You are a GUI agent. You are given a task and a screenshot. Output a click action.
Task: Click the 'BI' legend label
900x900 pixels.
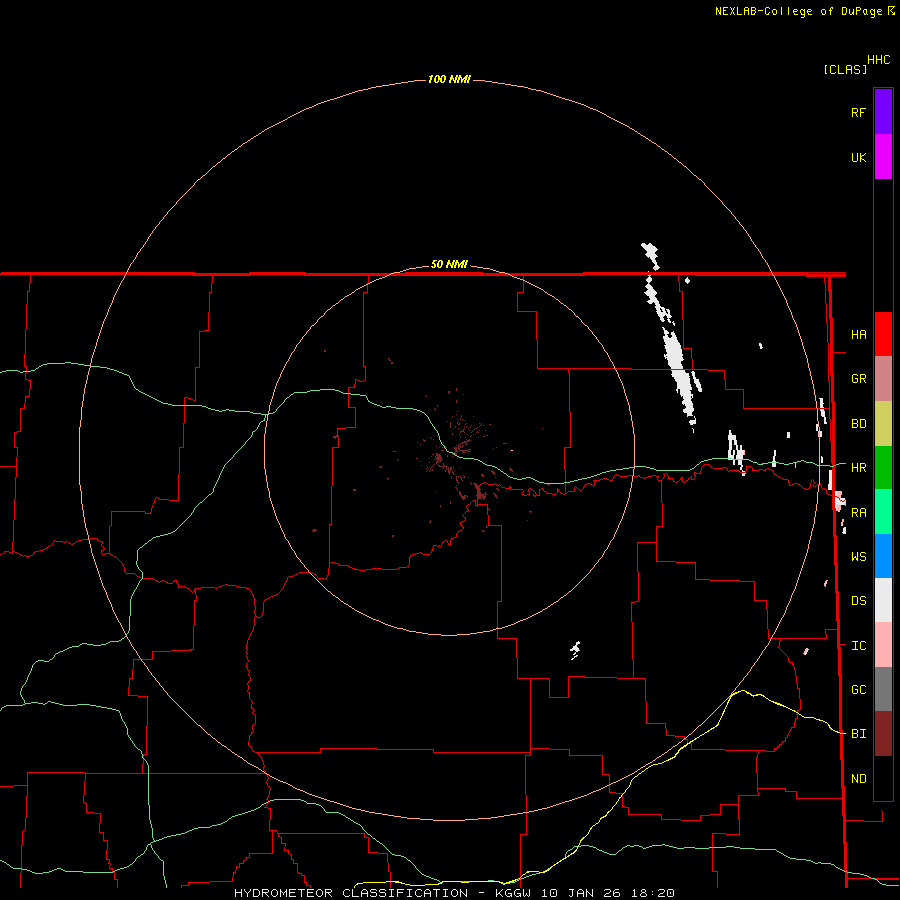click(x=858, y=734)
